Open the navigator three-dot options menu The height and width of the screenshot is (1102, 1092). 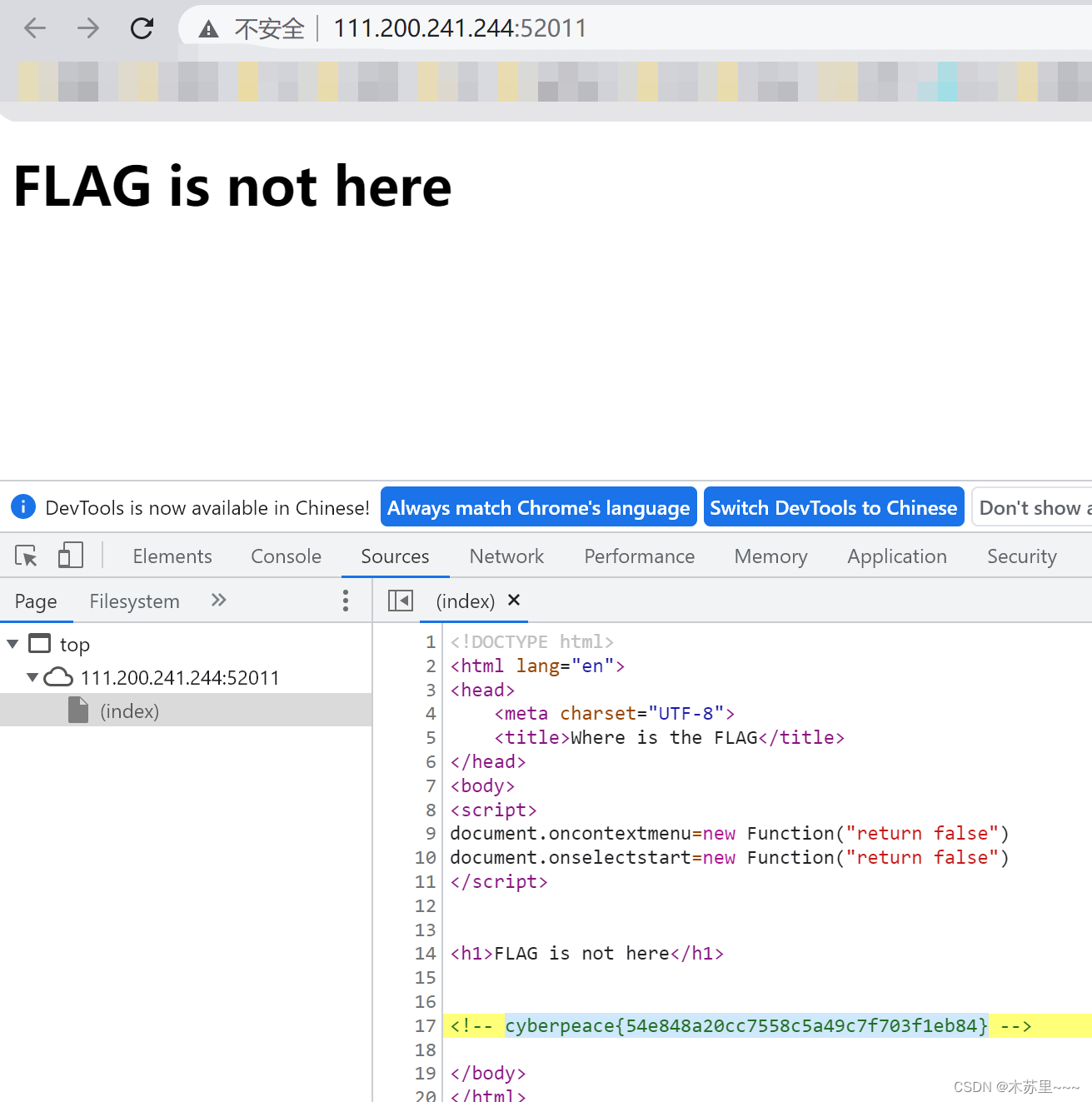coord(346,601)
